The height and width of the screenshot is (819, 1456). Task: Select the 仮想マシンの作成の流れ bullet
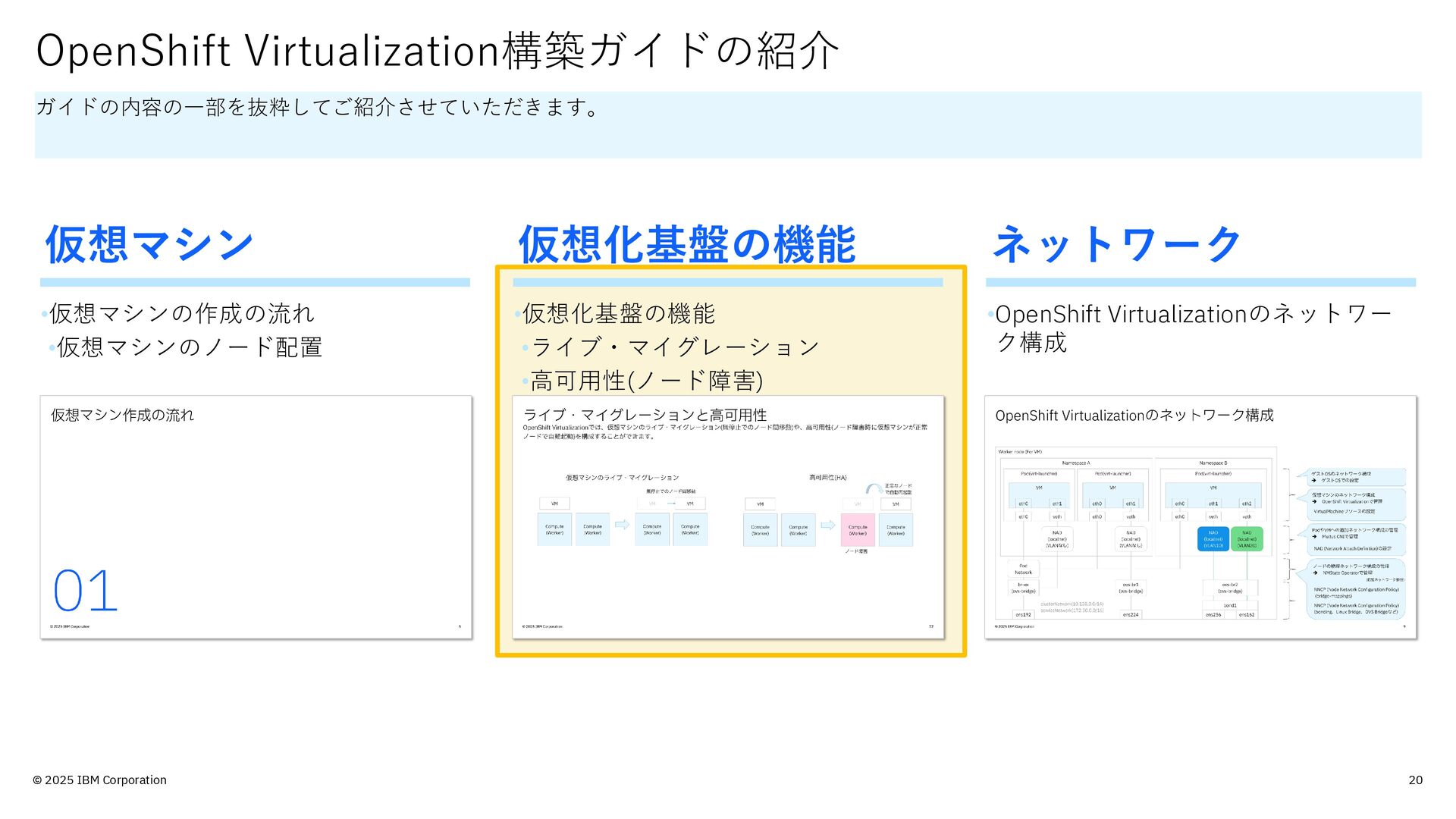point(181,313)
